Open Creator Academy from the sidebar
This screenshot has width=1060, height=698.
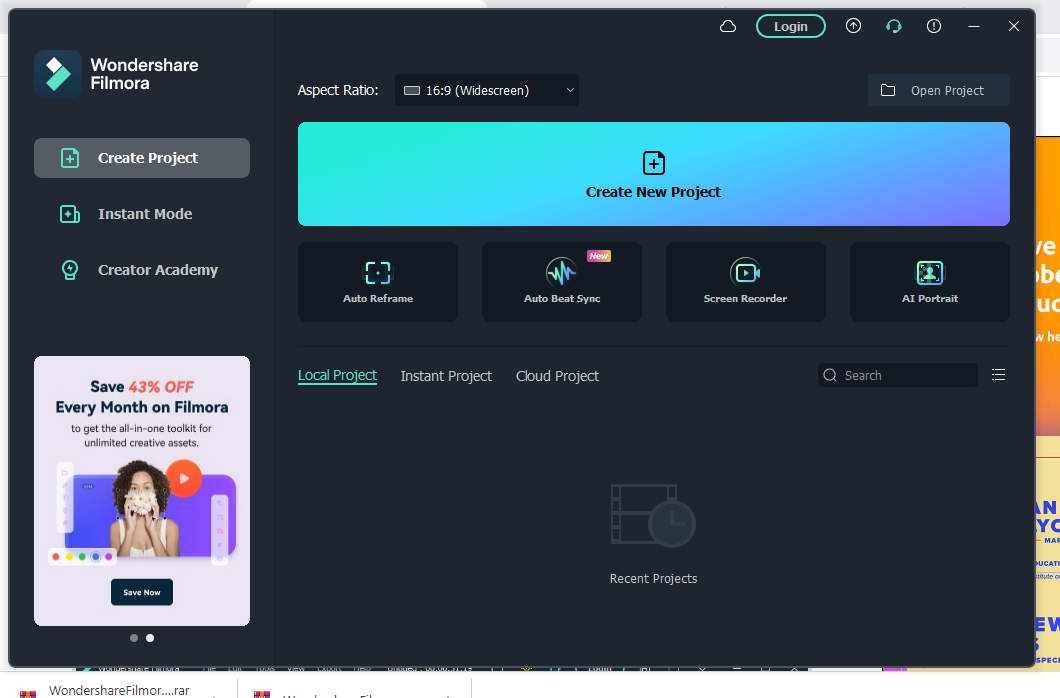coord(141,269)
